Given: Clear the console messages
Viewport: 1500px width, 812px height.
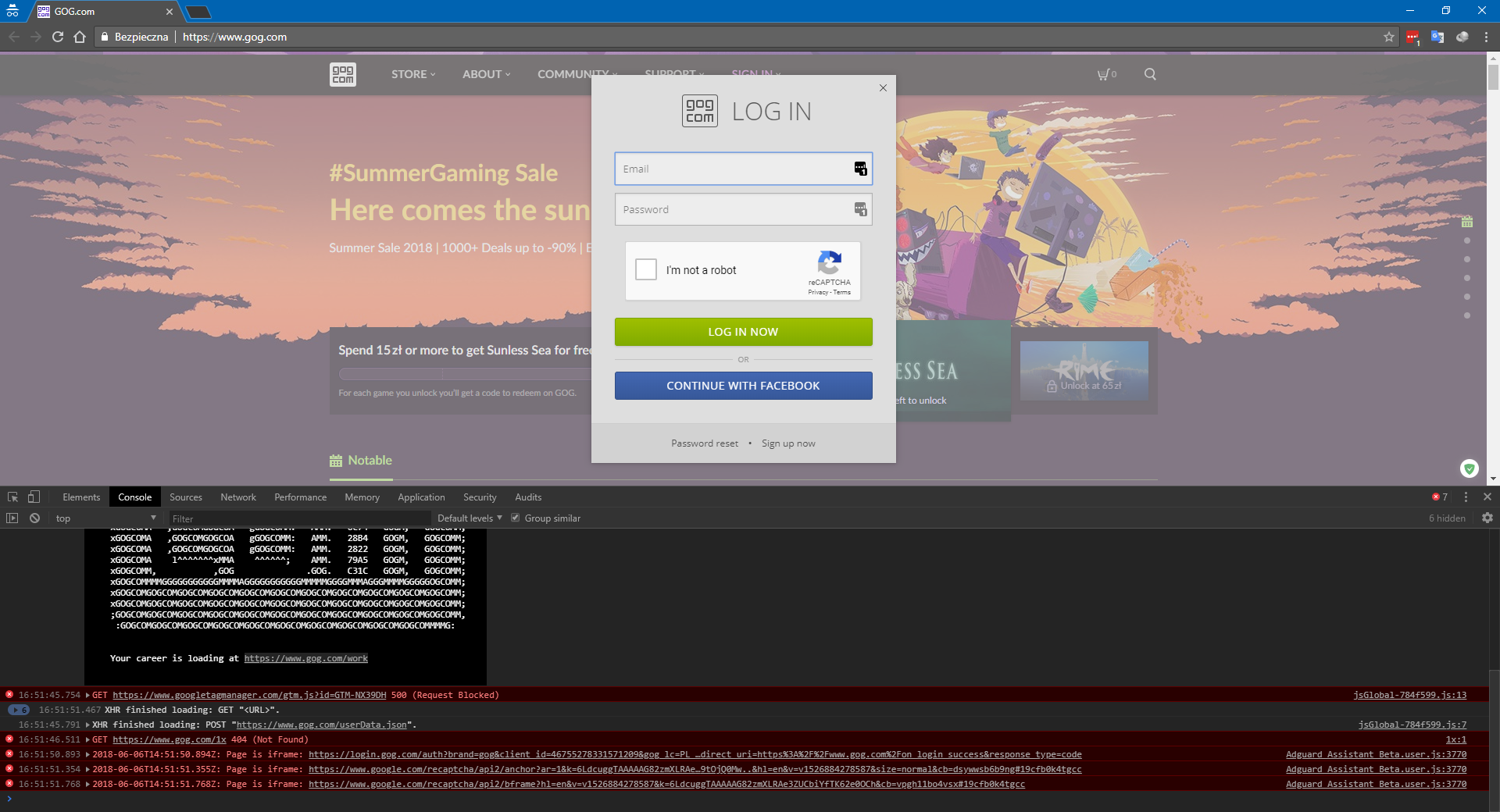Looking at the screenshot, I should click(35, 518).
